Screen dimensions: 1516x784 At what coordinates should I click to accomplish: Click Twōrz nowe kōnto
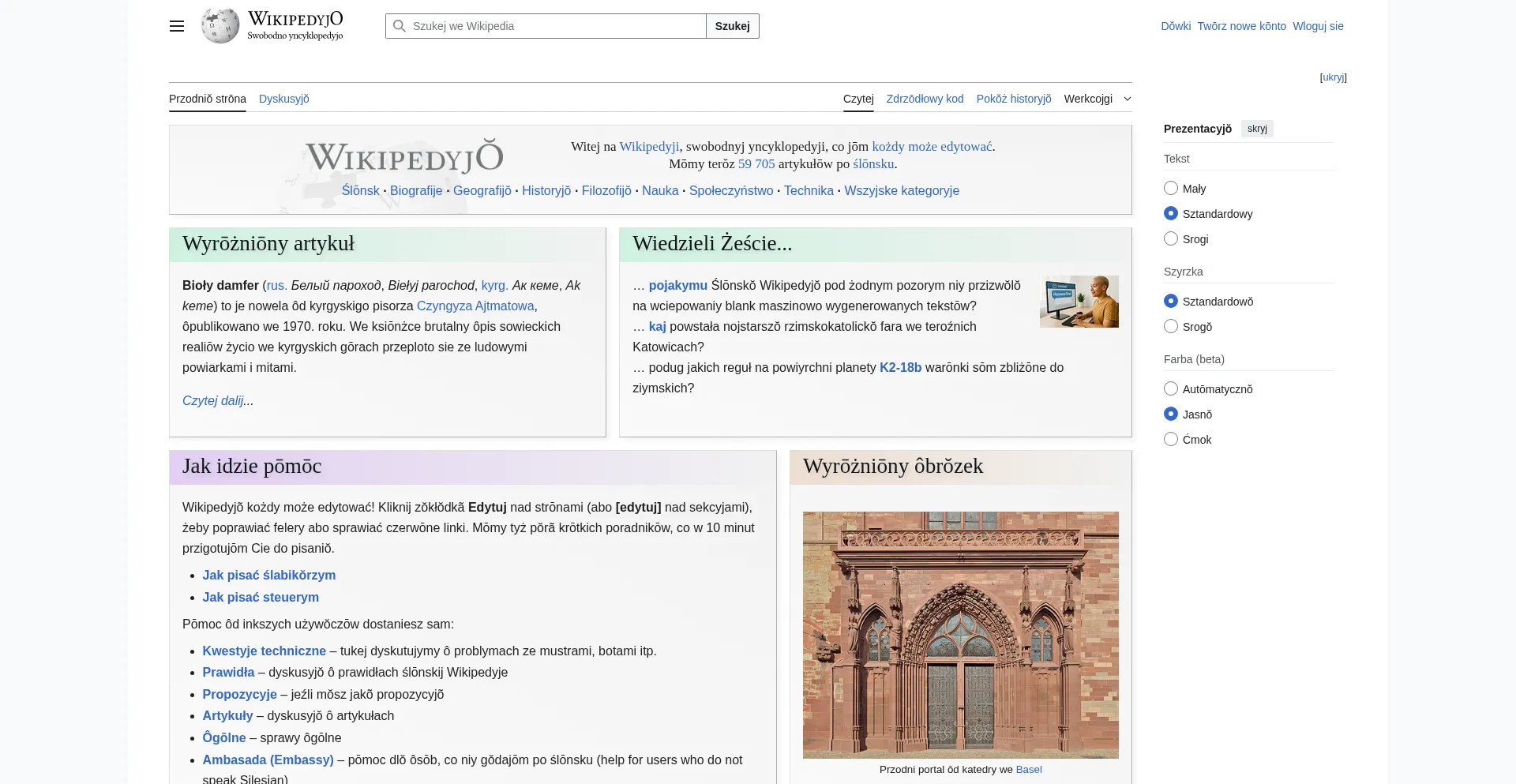click(x=1240, y=25)
